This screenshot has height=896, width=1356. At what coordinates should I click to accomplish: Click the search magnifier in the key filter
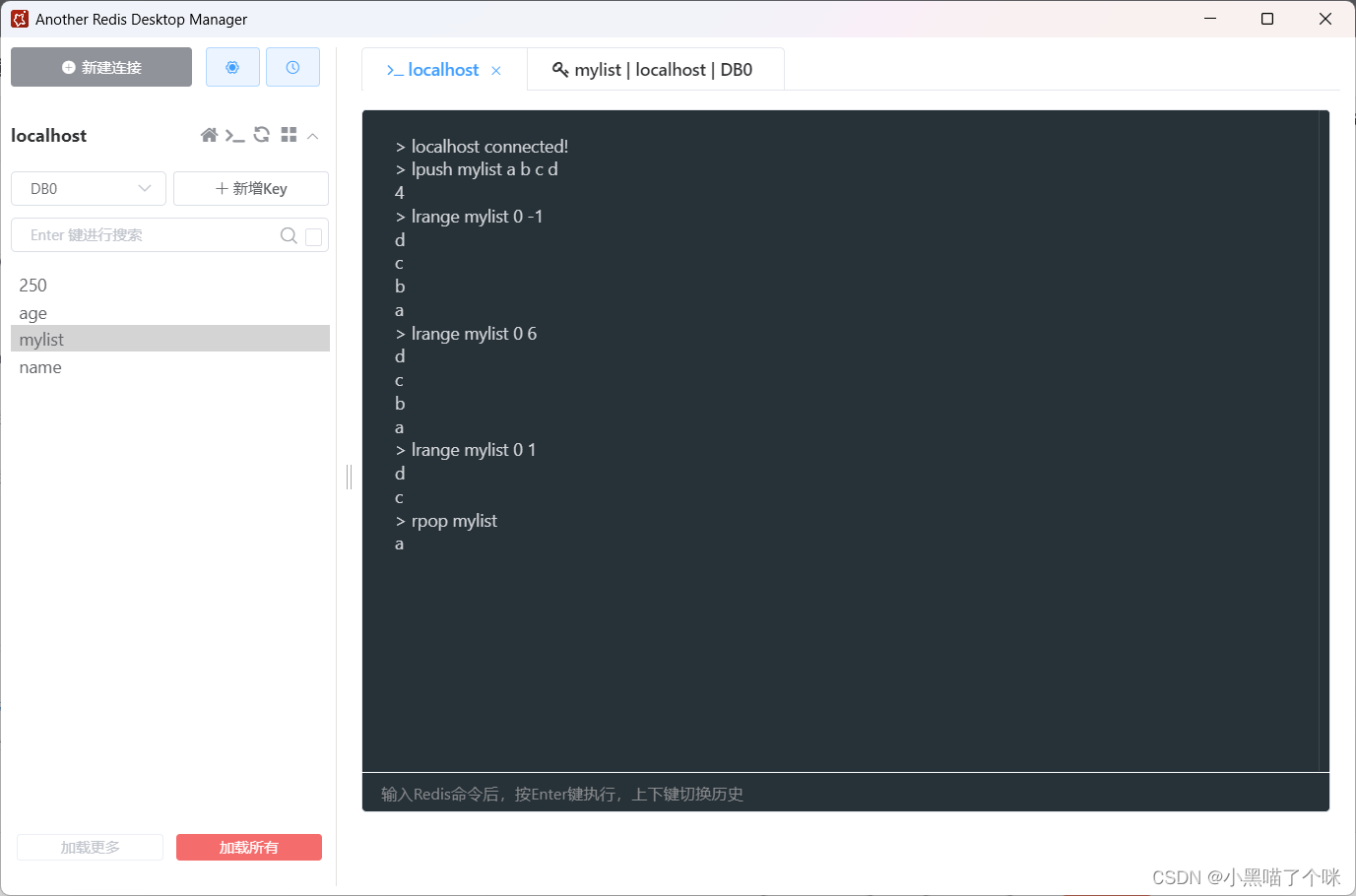pos(288,235)
